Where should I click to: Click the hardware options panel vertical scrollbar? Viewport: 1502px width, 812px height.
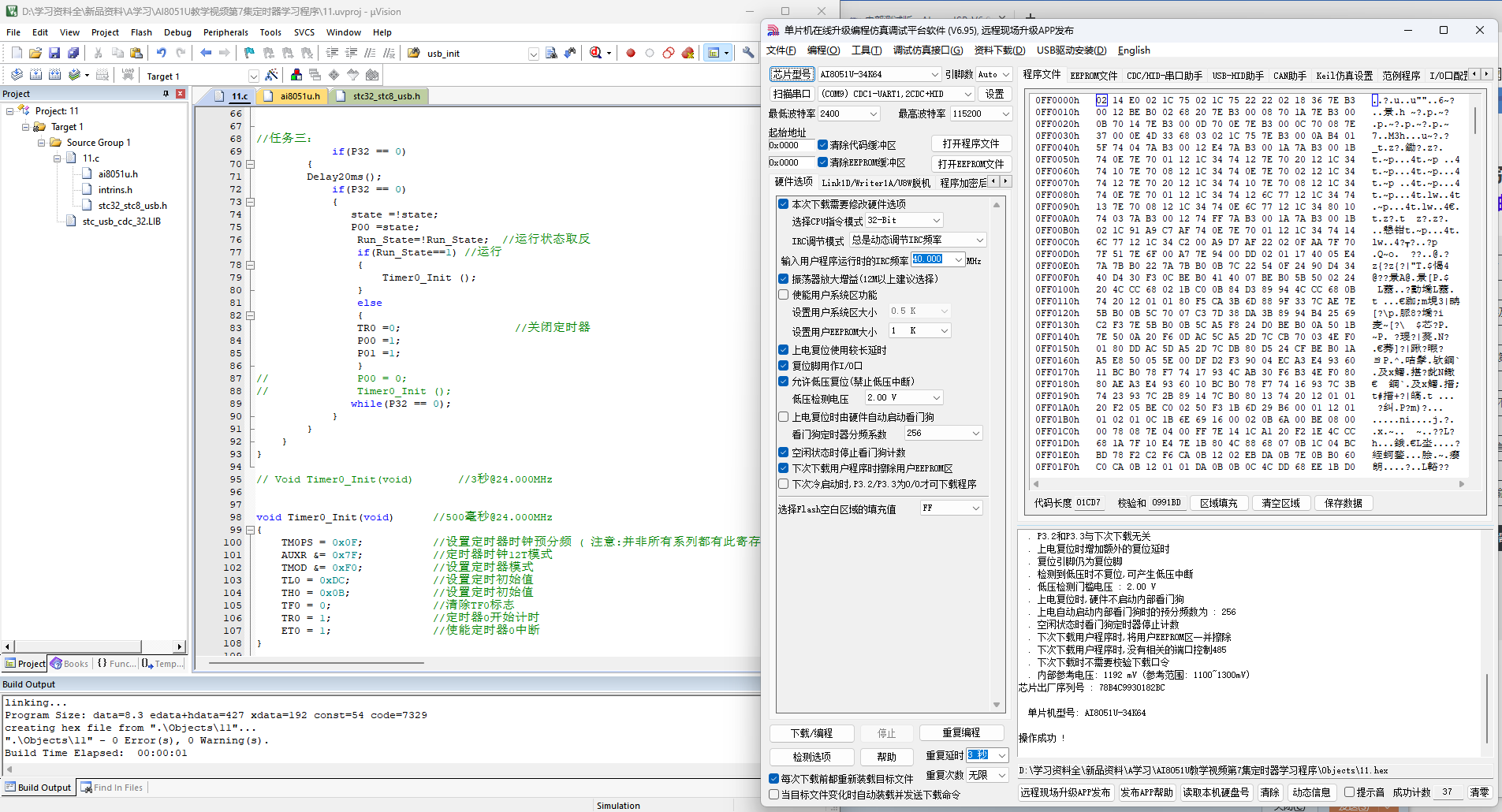point(997,455)
